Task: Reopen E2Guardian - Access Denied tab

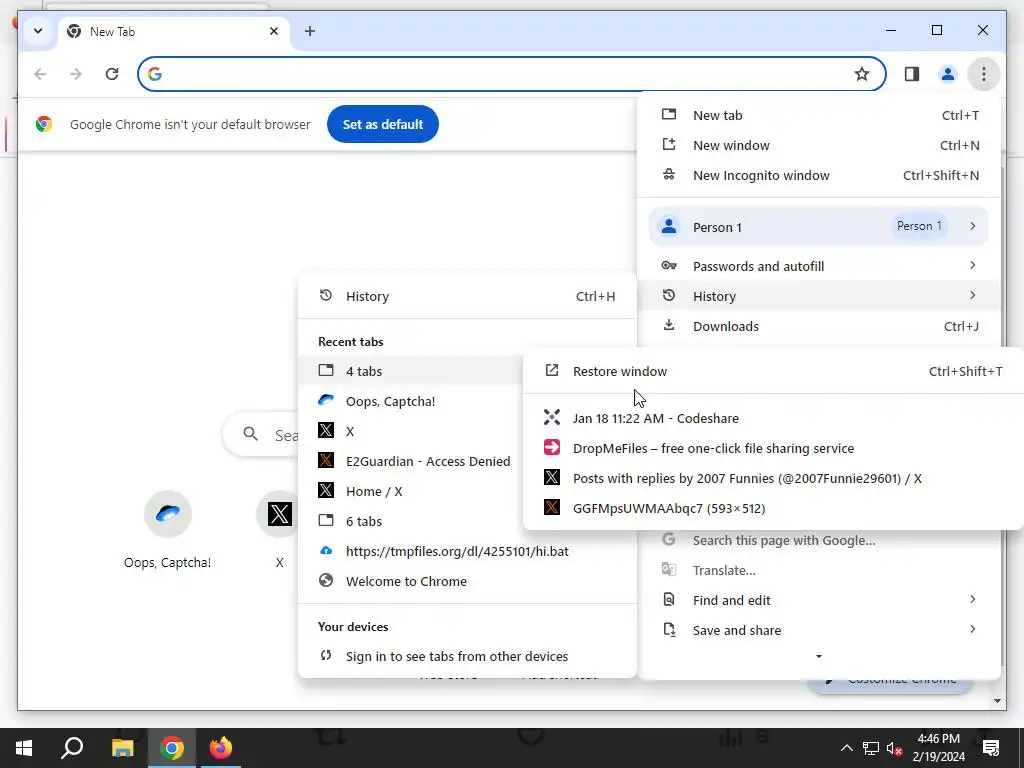Action: tap(410, 461)
